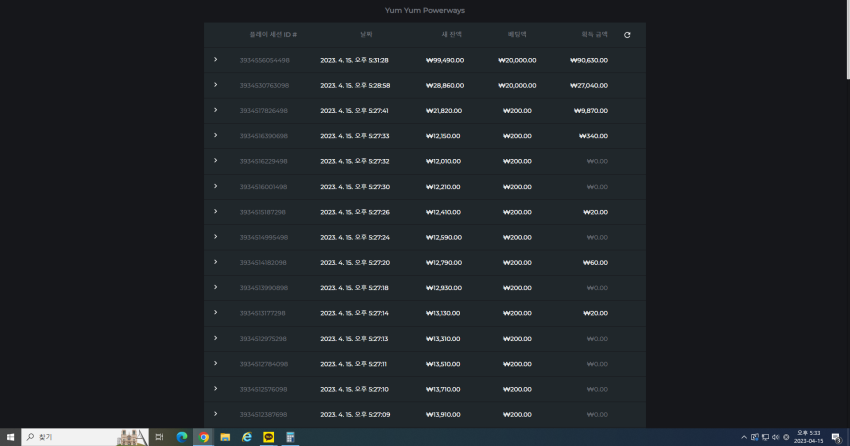Click the 날짜 column header
850x446 pixels.
point(366,35)
